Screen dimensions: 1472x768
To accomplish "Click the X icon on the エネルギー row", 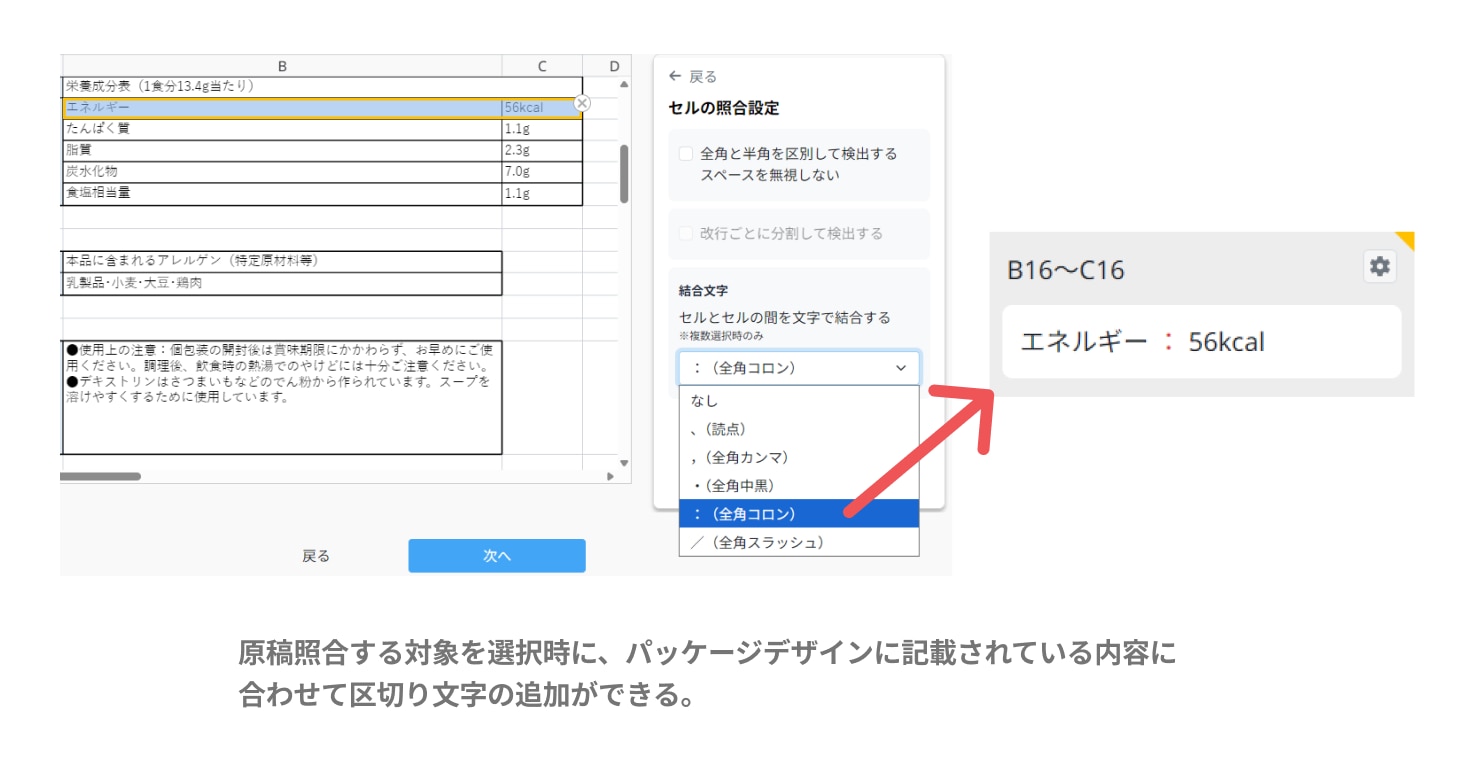I will pyautogui.click(x=582, y=103).
